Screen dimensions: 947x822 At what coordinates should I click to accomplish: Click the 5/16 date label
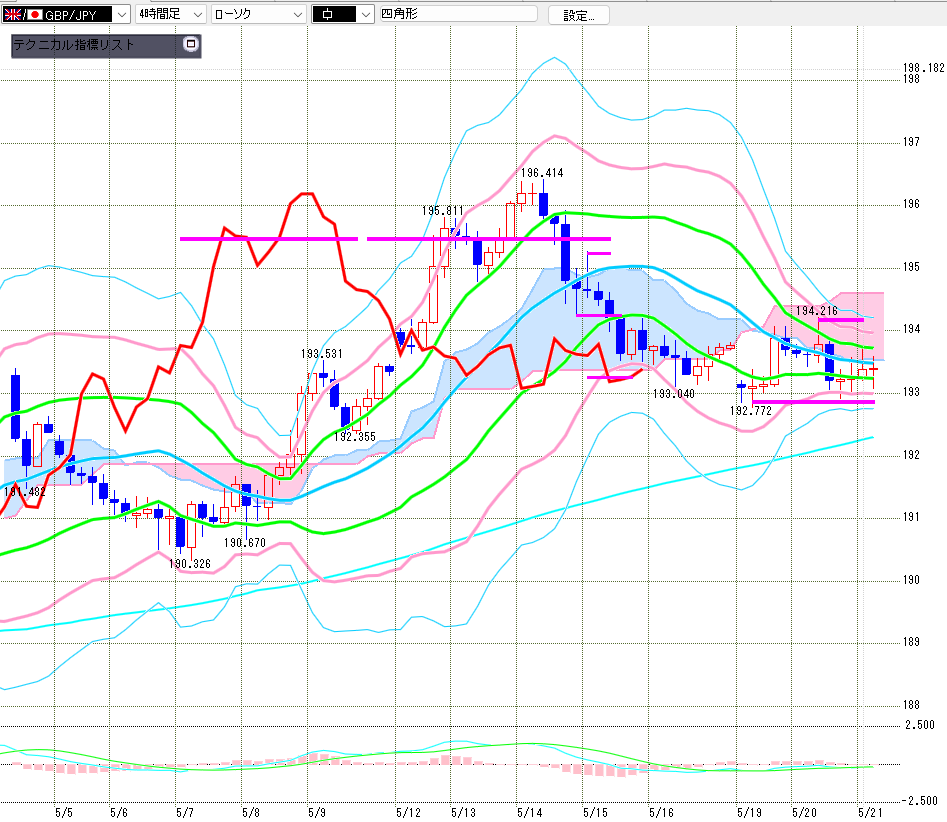click(x=661, y=812)
